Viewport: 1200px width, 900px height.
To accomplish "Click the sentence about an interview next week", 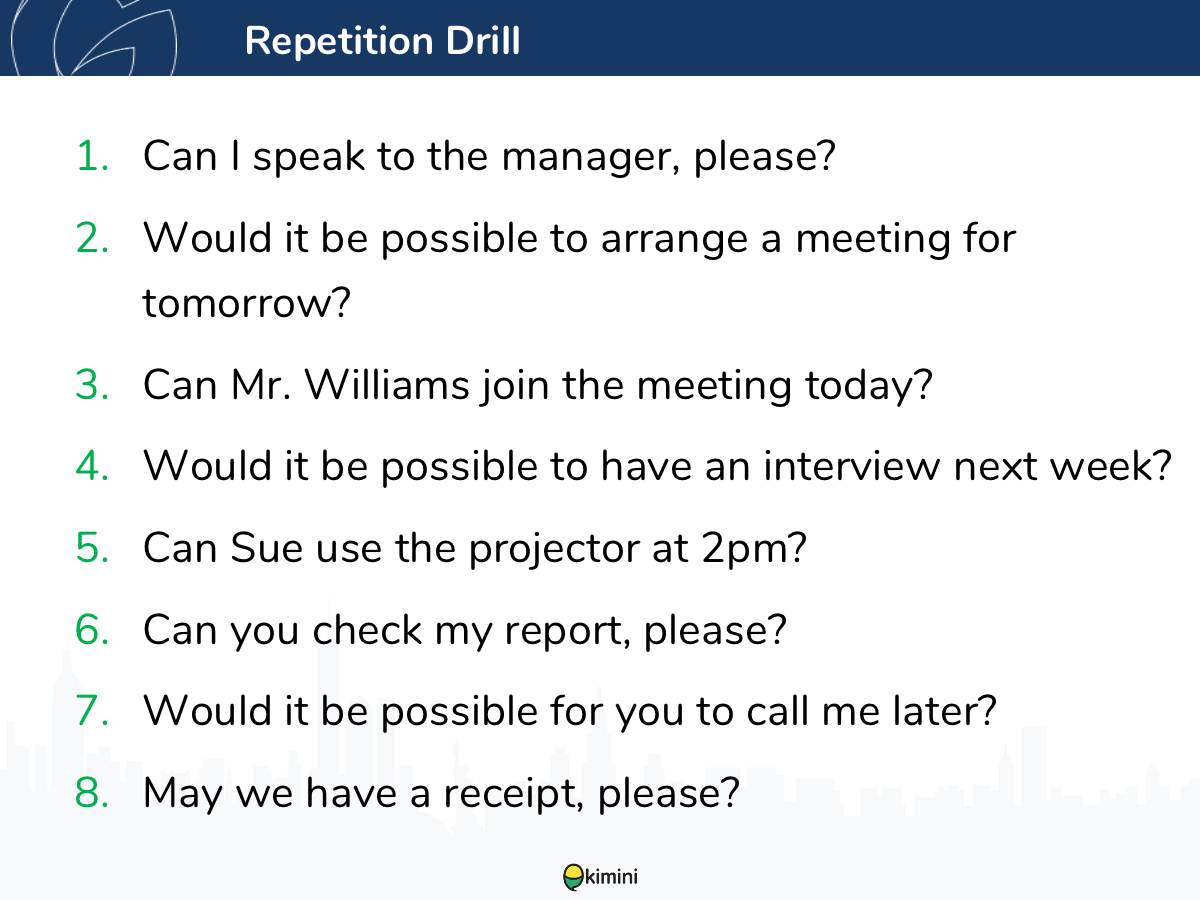I will pos(657,467).
